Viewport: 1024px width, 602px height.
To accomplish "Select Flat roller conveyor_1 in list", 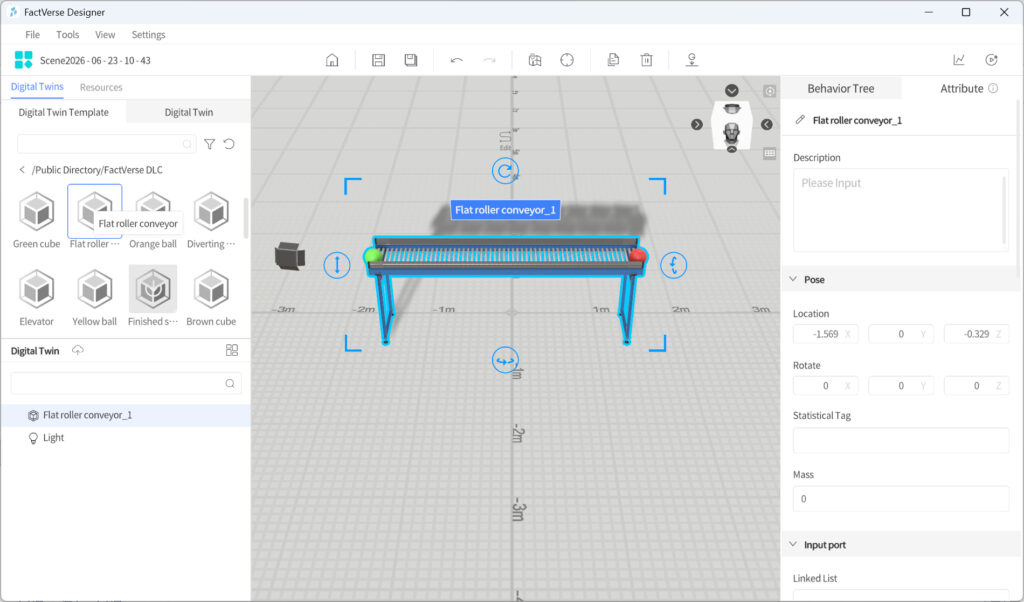I will point(125,415).
